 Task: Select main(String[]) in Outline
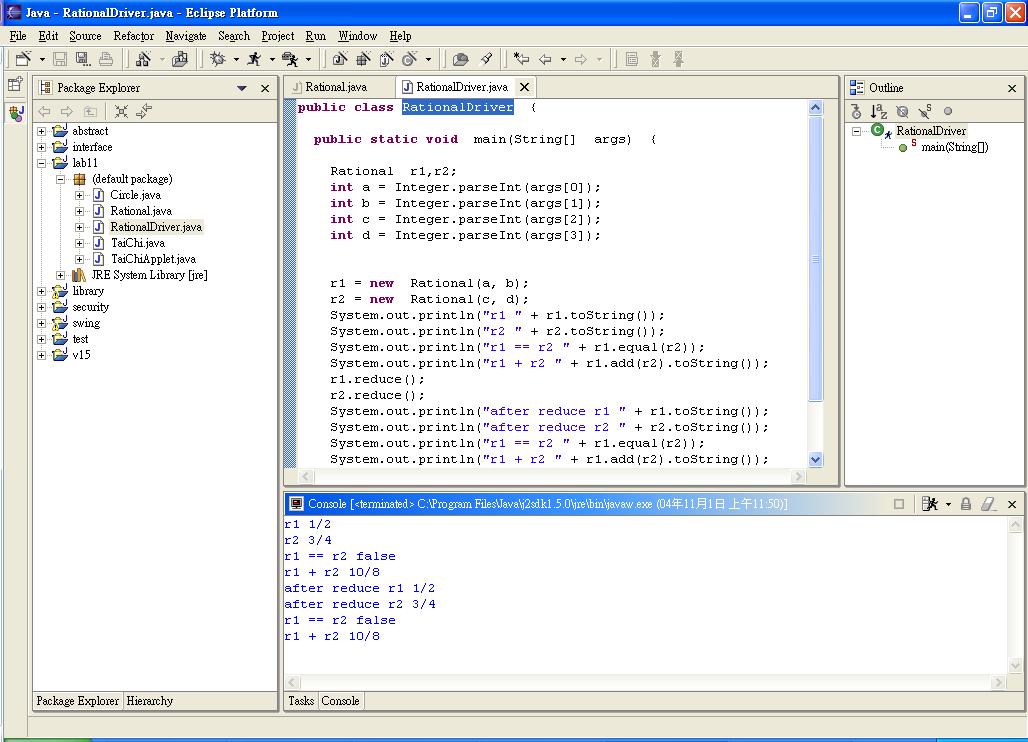[x=955, y=147]
